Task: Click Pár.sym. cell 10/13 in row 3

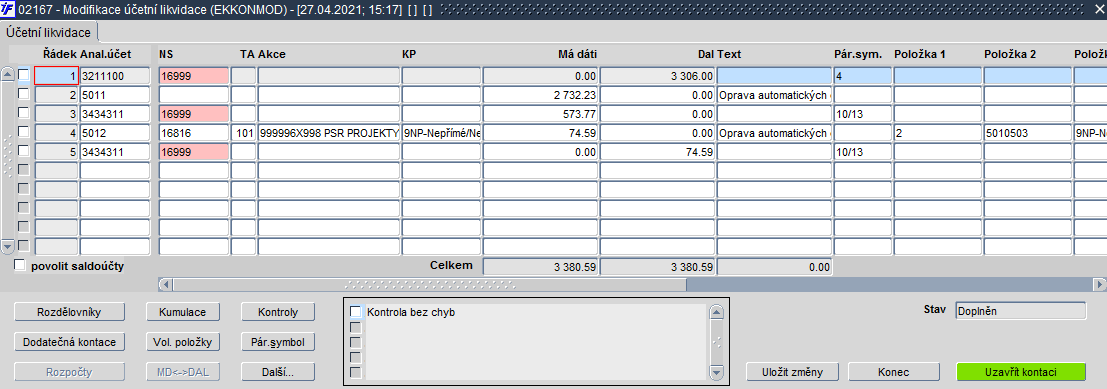Action: click(862, 114)
